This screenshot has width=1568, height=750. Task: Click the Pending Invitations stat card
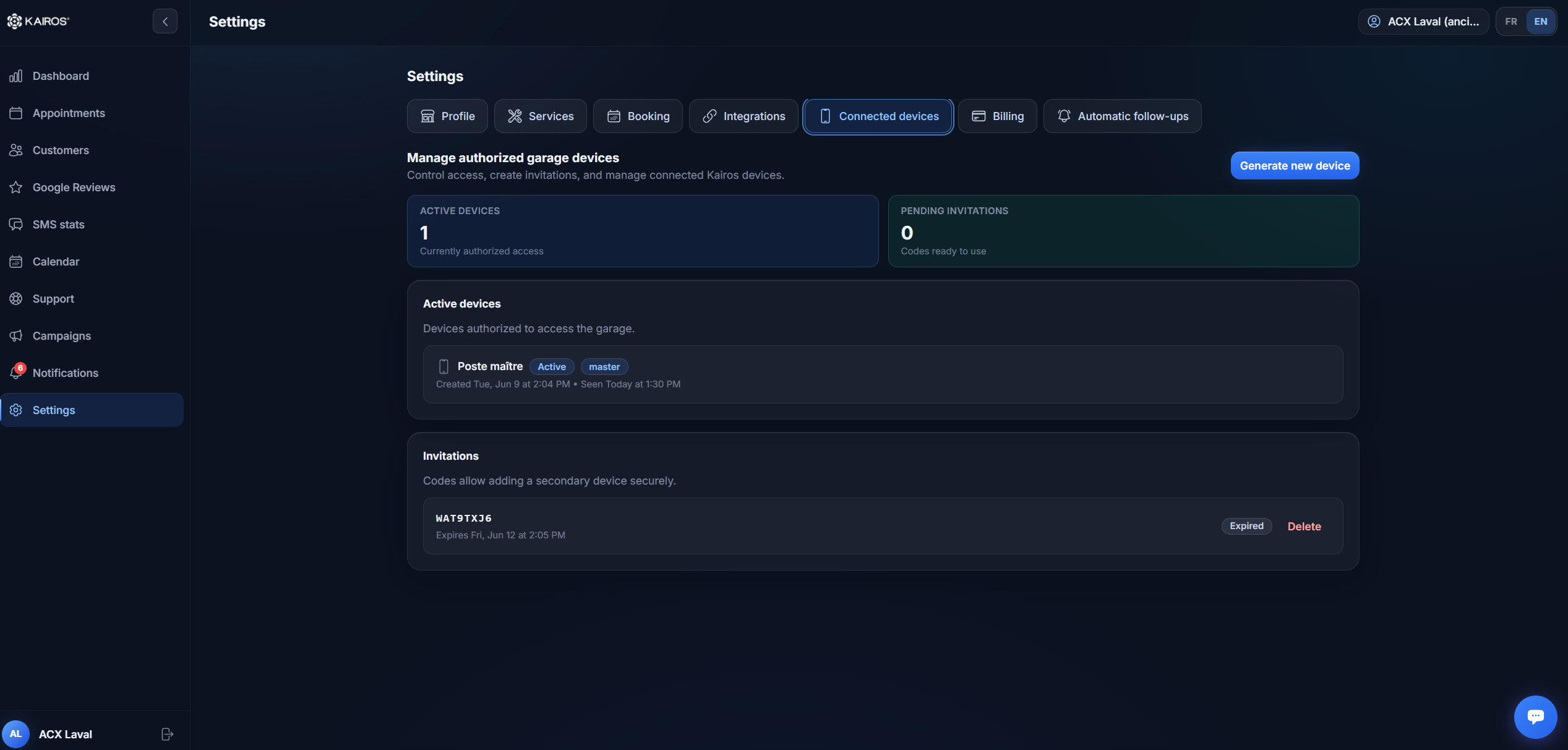coord(1123,231)
